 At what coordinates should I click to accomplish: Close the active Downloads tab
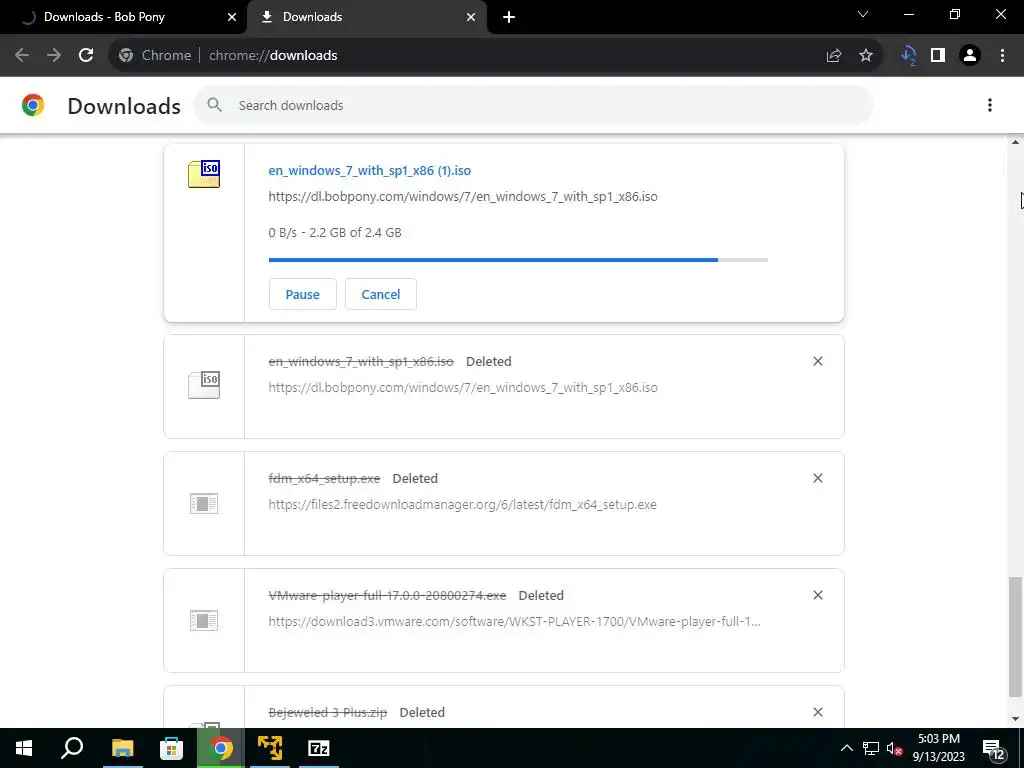point(471,17)
